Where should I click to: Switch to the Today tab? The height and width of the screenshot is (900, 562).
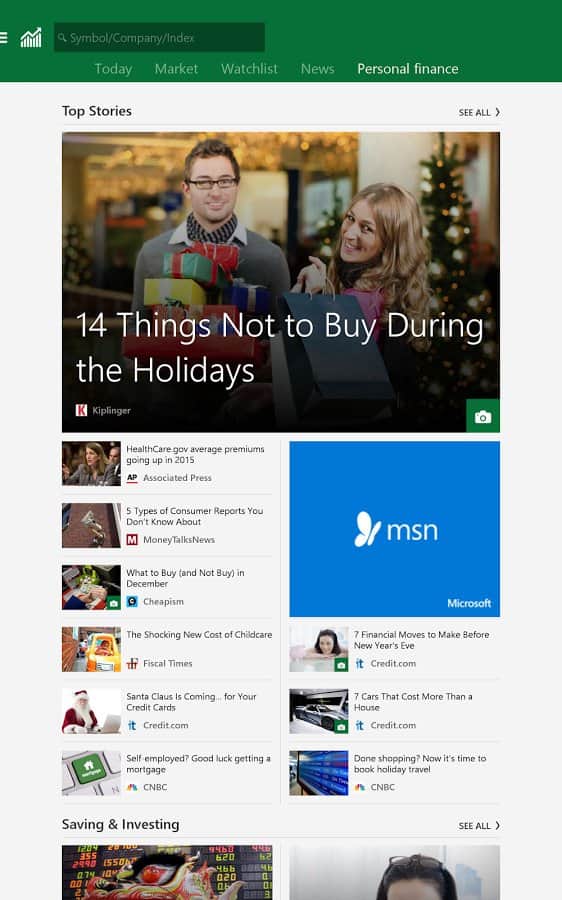113,69
